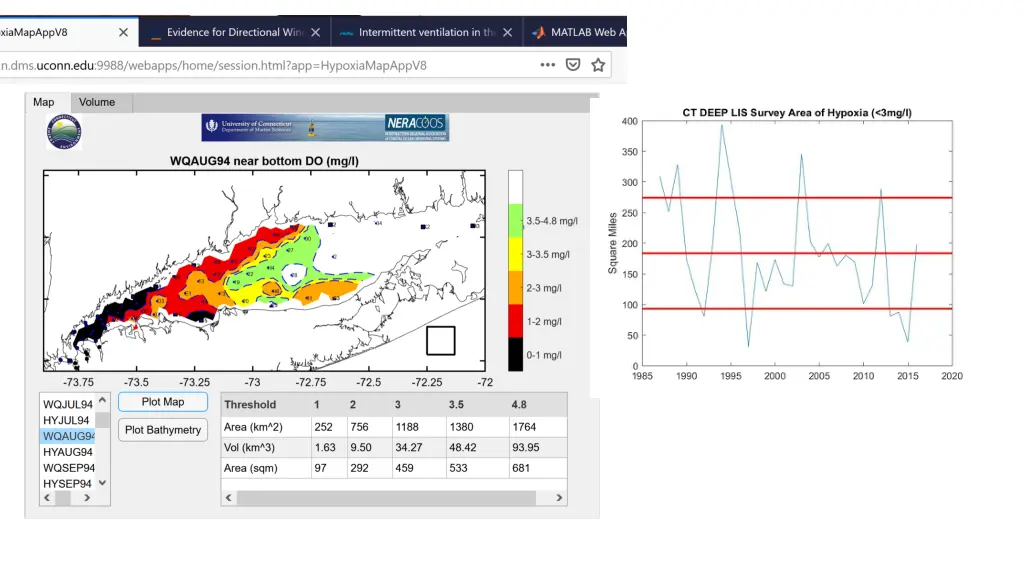Click the Area (km^2) row label

pos(253,426)
